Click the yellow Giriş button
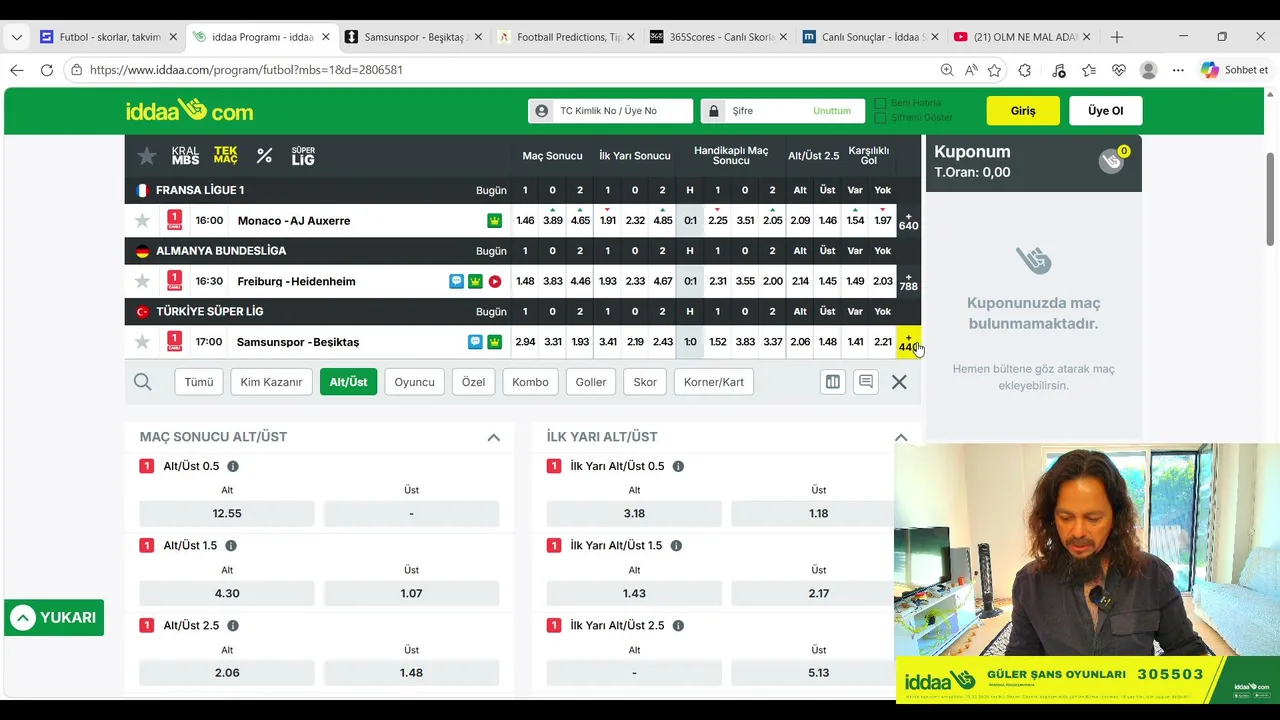1280x720 pixels. click(x=1023, y=111)
